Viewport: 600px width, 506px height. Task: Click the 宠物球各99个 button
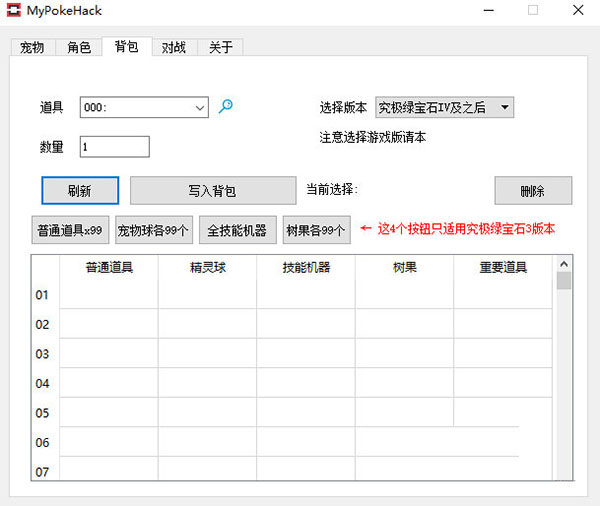[154, 230]
